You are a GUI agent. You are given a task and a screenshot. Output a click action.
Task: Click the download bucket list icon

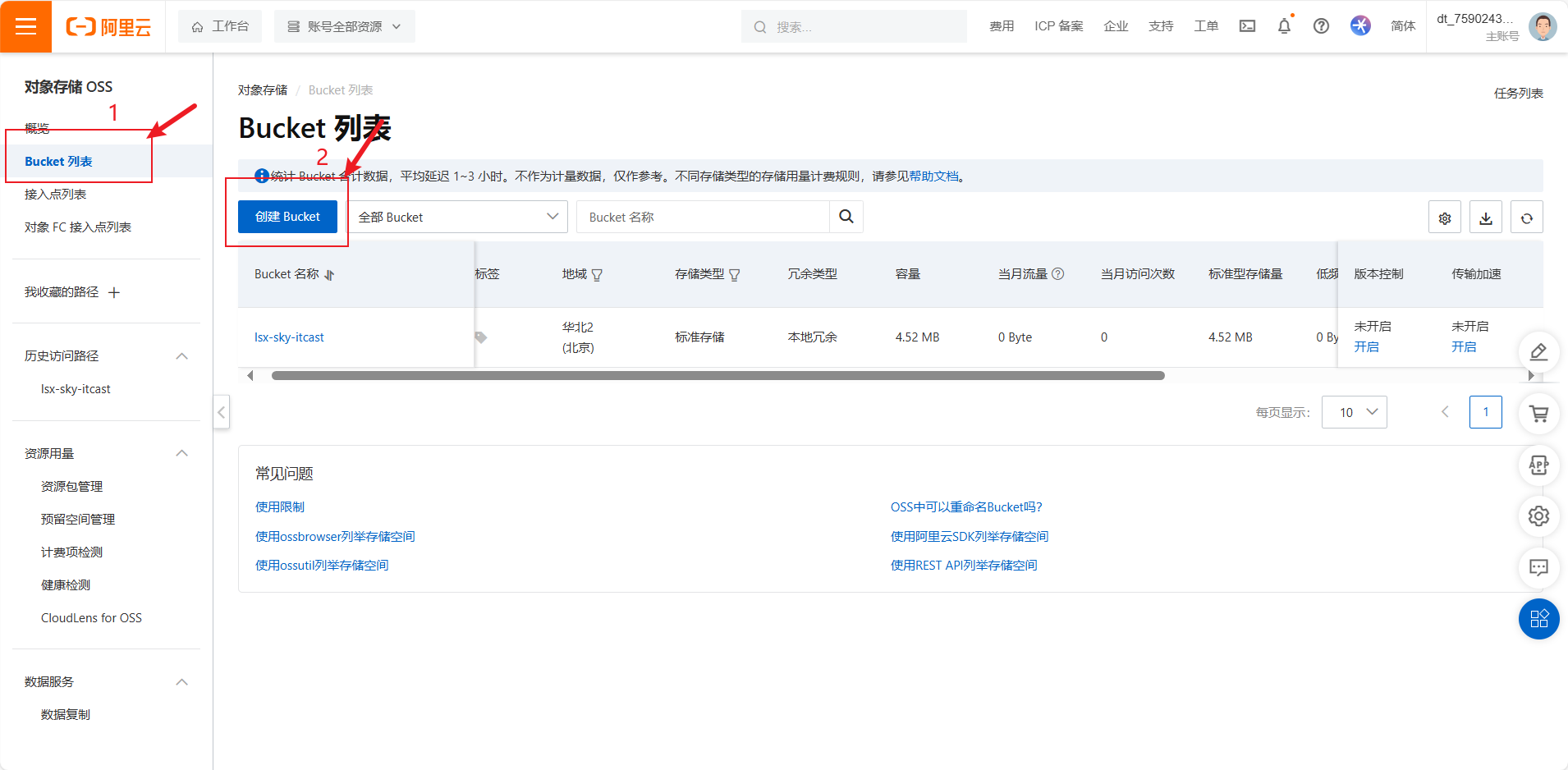(1485, 216)
